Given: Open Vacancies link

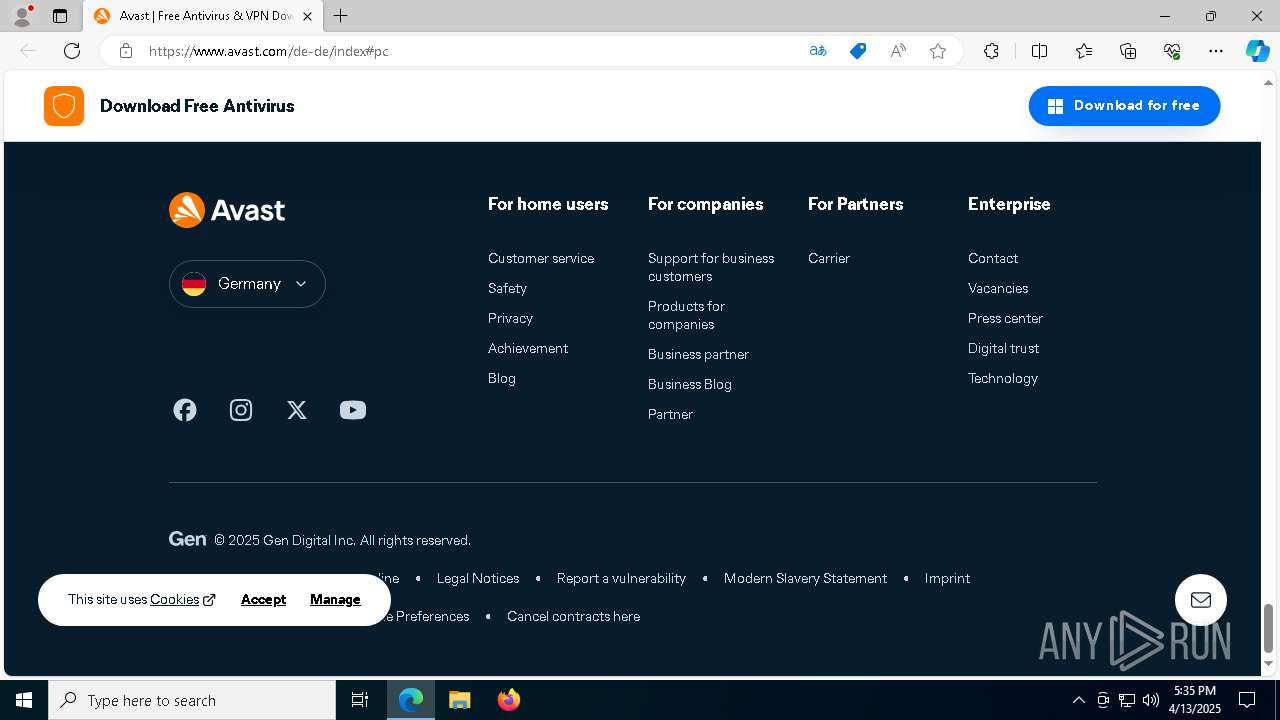Looking at the screenshot, I should point(998,288).
